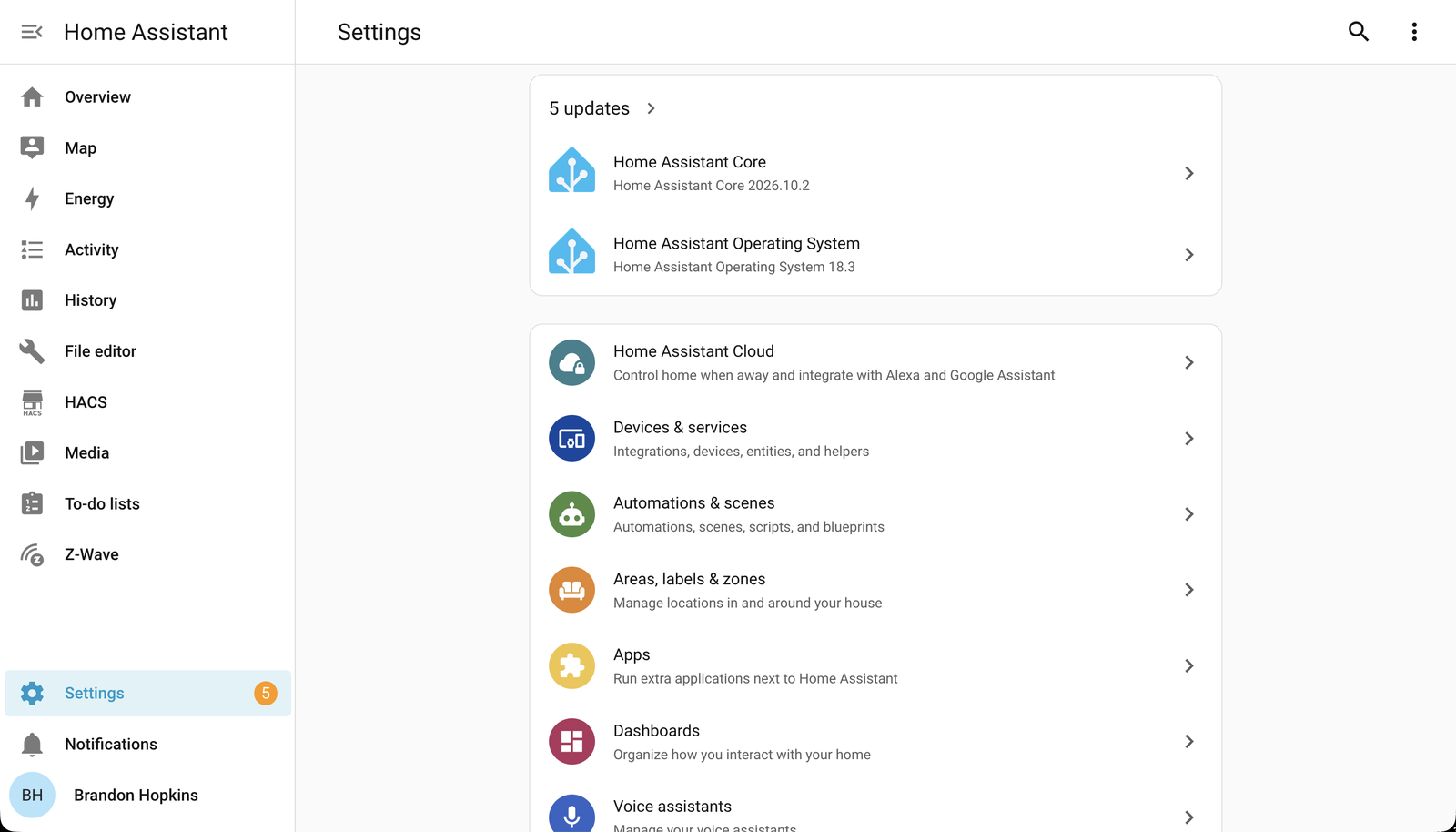Click the To-do lists clipboard icon
The width and height of the screenshot is (1456, 832).
point(32,503)
